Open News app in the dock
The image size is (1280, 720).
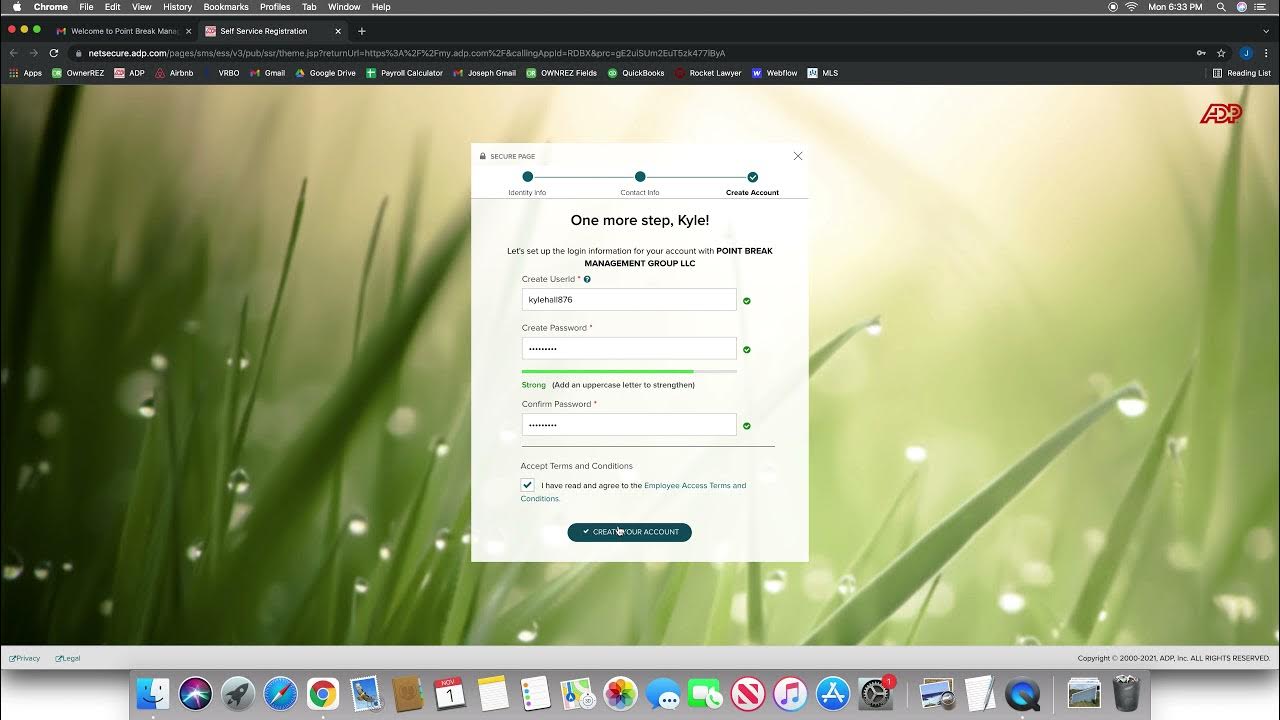(748, 693)
